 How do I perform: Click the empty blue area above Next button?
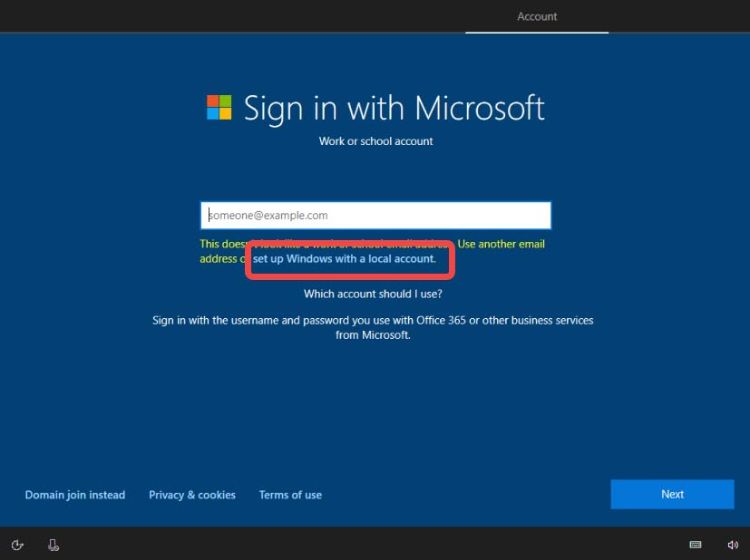(x=672, y=420)
